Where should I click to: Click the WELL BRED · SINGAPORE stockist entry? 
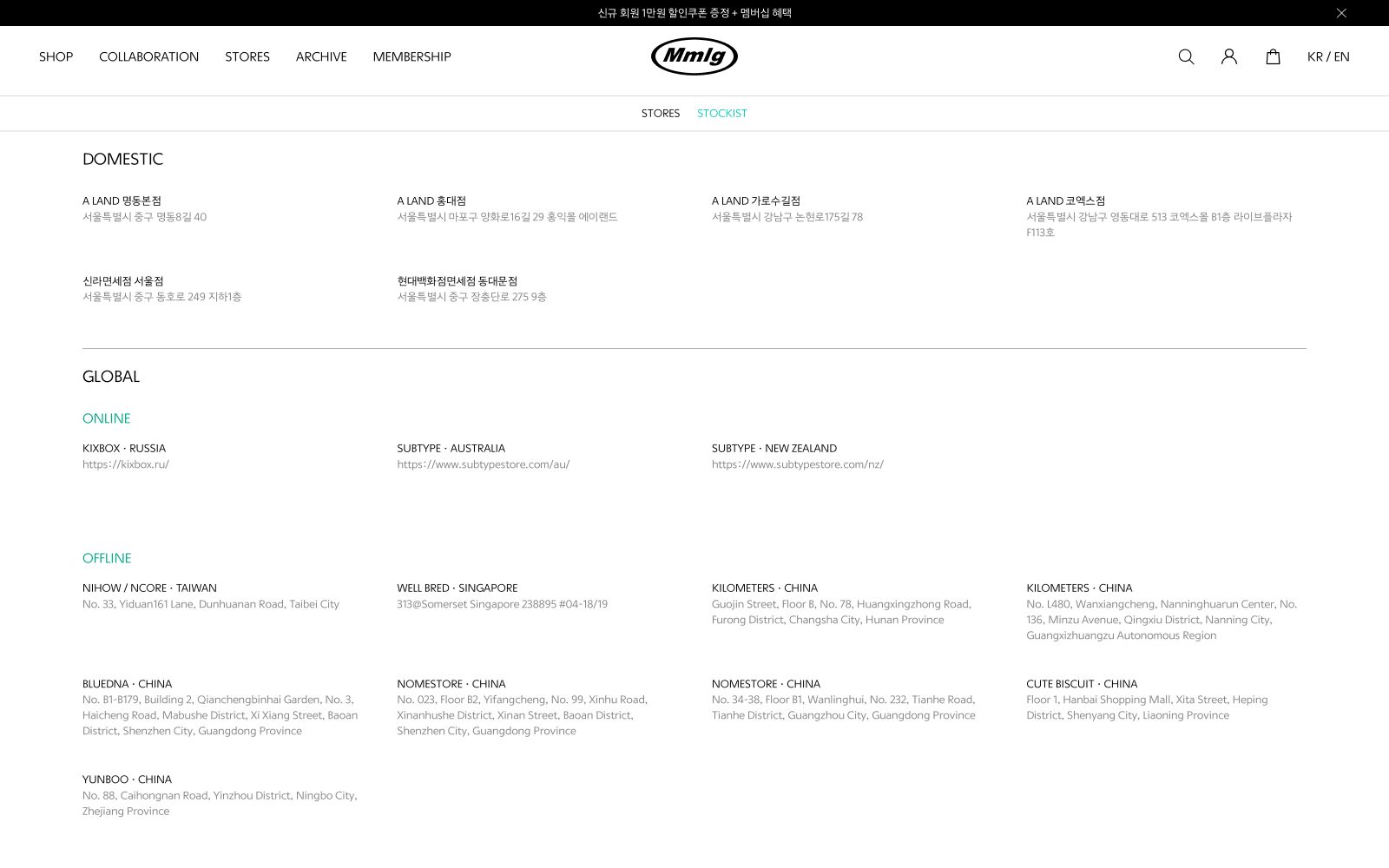[x=458, y=588]
